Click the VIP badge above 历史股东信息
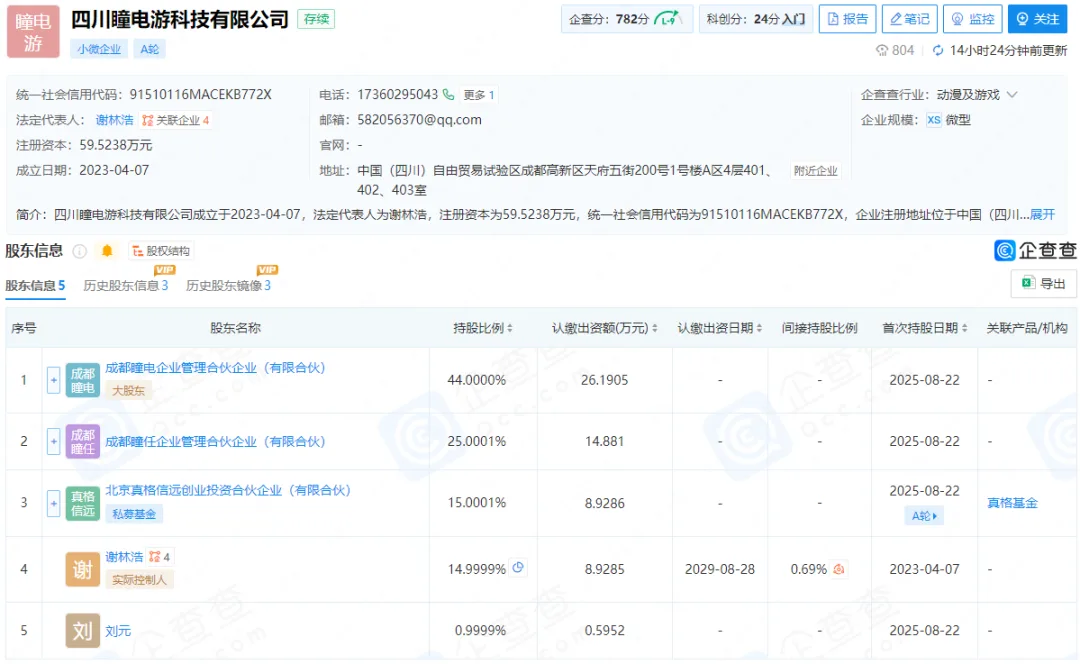Viewport: 1080px width, 664px height. pos(165,268)
